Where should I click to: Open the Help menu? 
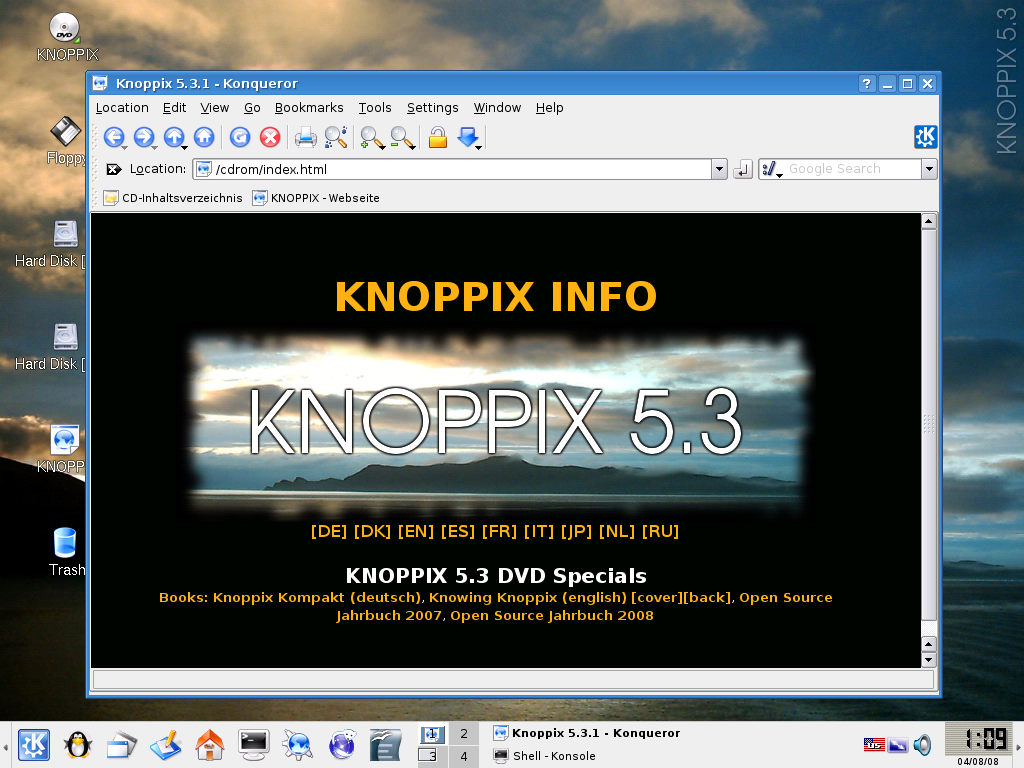(x=549, y=108)
